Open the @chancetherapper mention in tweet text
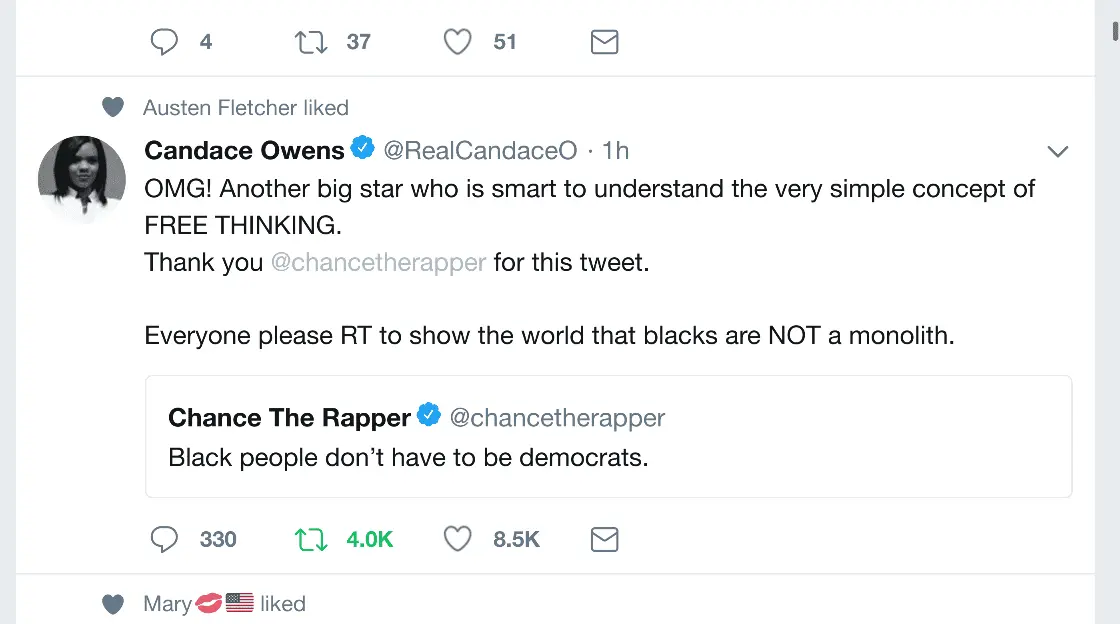 [x=378, y=262]
